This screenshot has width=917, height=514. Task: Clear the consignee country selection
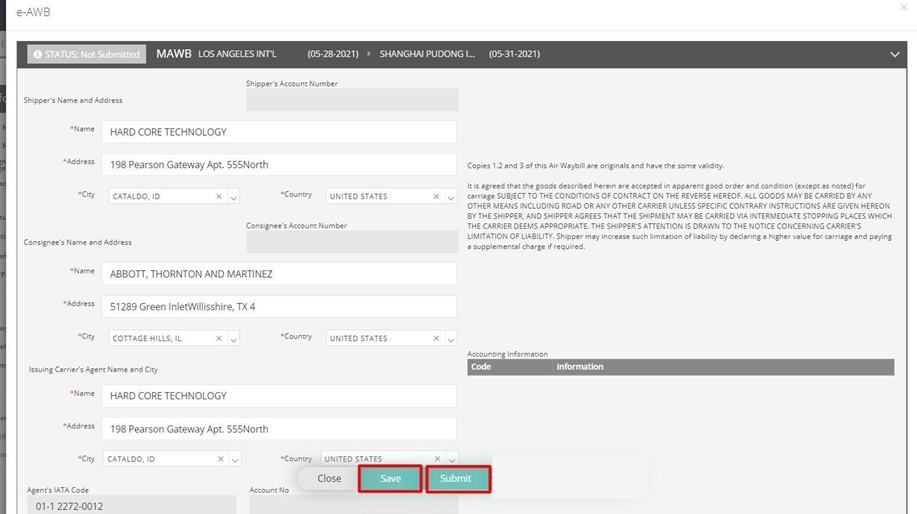pos(436,339)
